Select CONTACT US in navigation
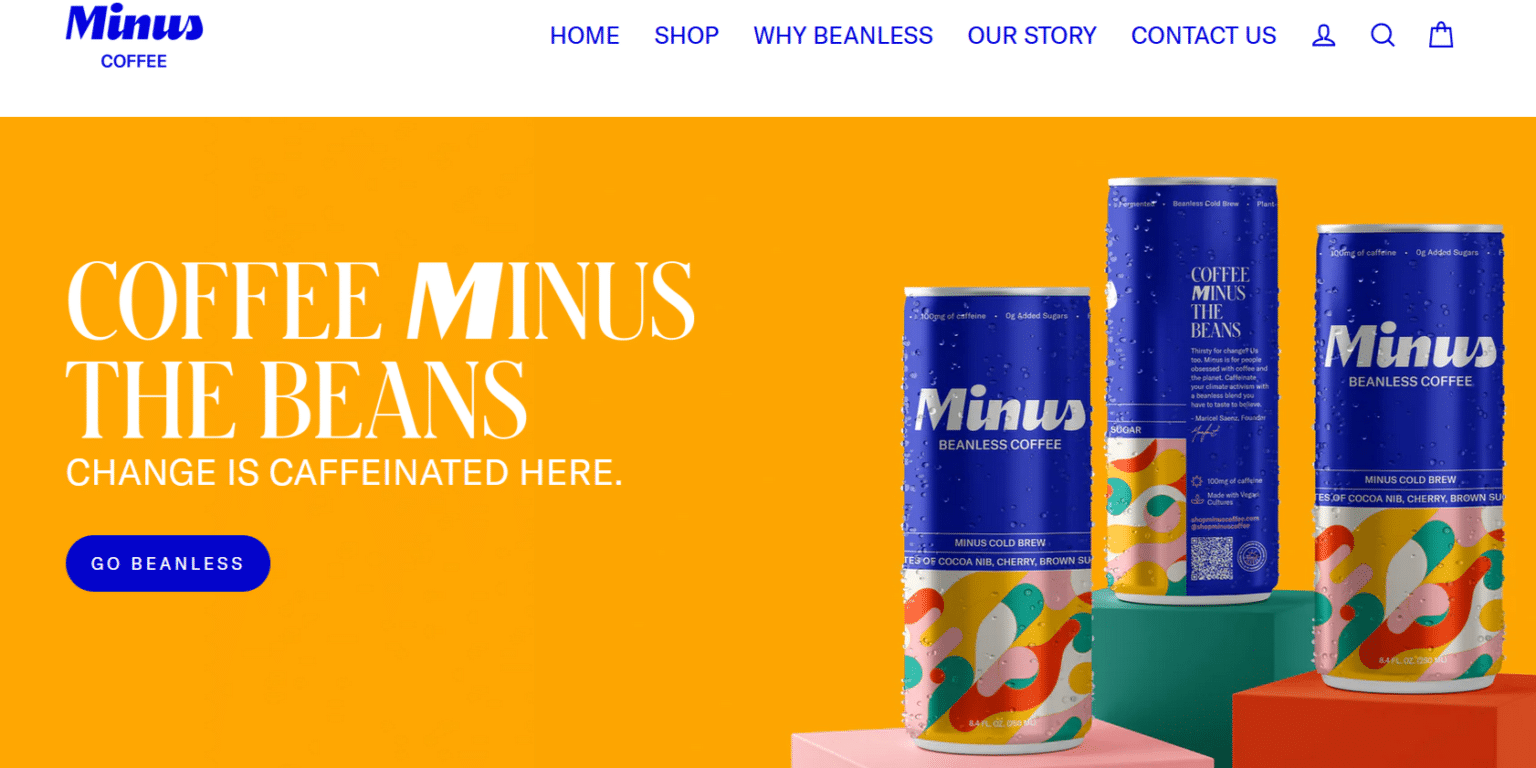1536x768 pixels. 1204,36
